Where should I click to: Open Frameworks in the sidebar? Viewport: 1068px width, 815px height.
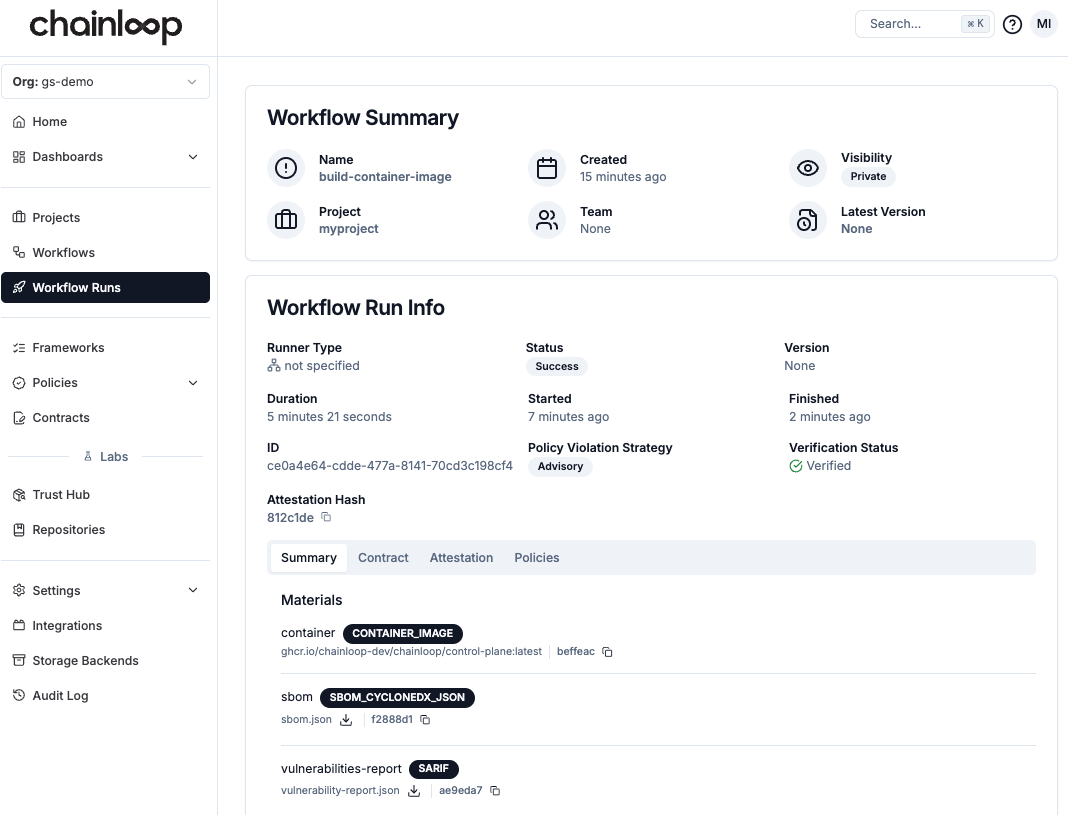pyautogui.click(x=106, y=348)
